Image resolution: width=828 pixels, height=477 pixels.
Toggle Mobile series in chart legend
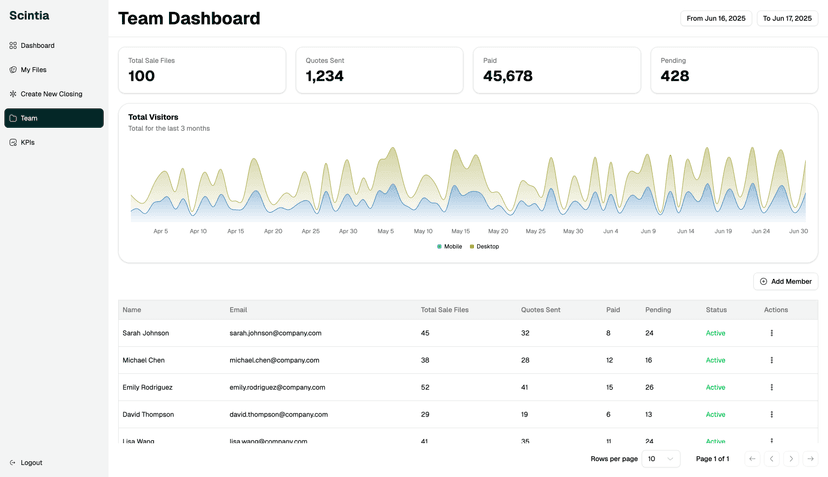[x=449, y=246]
